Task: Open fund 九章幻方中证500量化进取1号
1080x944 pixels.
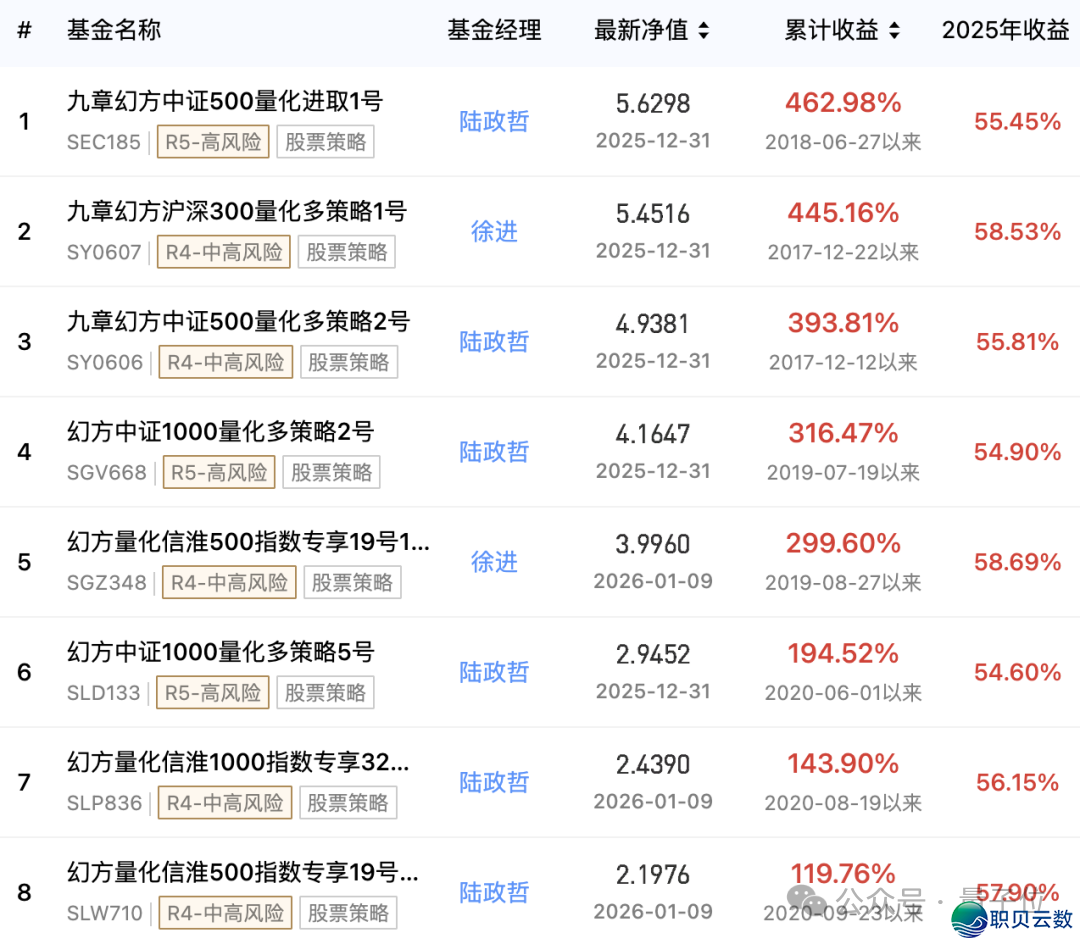Action: tap(225, 101)
